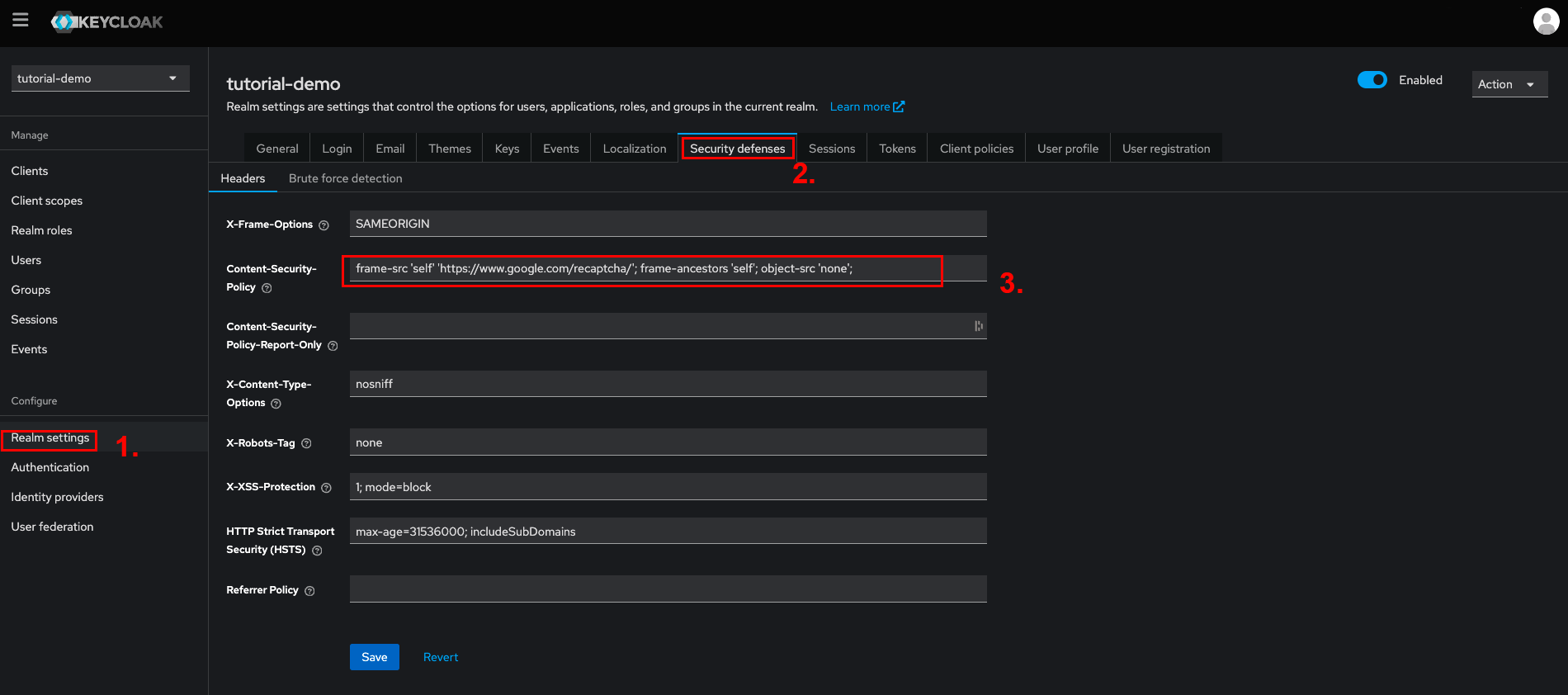Open the user avatar menu
Screen dimensions: 1568x695
[1546, 21]
